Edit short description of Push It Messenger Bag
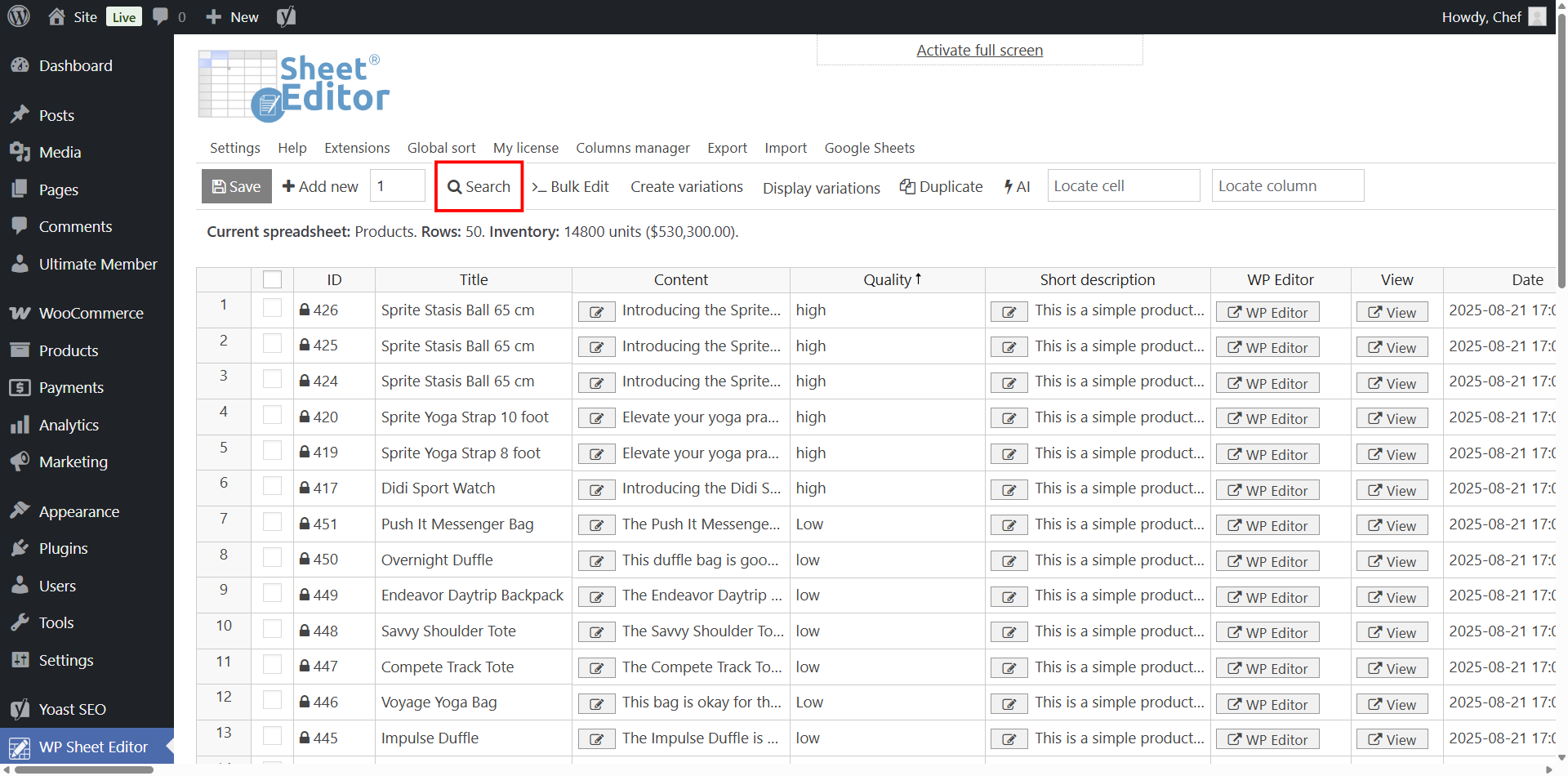Viewport: 1568px width, 776px height. click(1009, 526)
